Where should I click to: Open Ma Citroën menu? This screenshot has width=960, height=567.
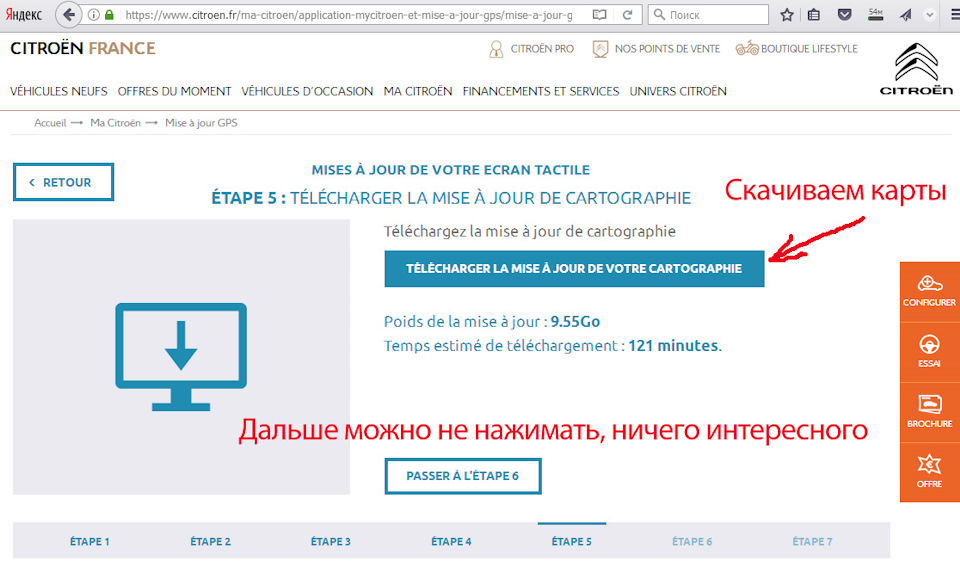pyautogui.click(x=418, y=91)
